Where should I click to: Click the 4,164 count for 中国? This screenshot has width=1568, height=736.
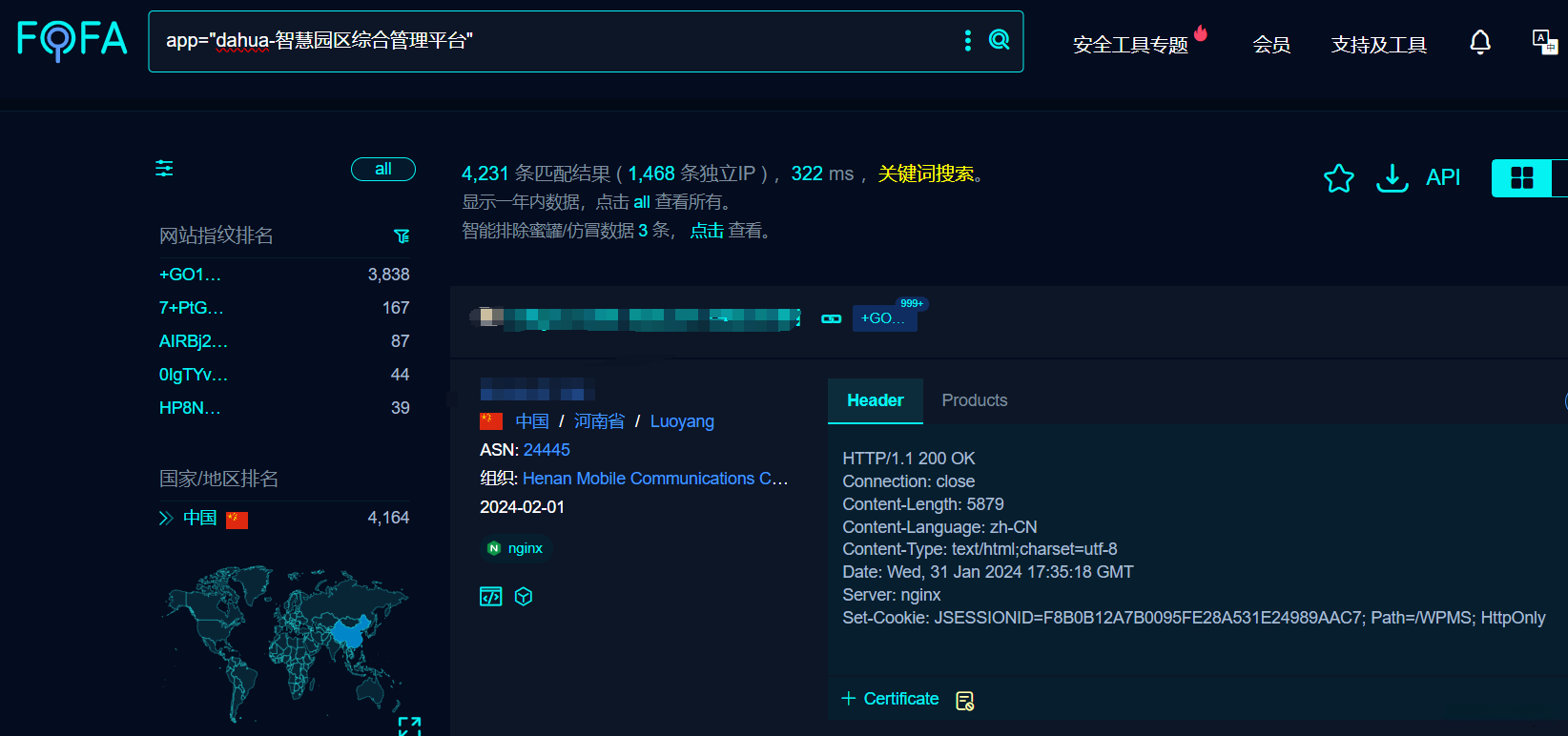(388, 518)
